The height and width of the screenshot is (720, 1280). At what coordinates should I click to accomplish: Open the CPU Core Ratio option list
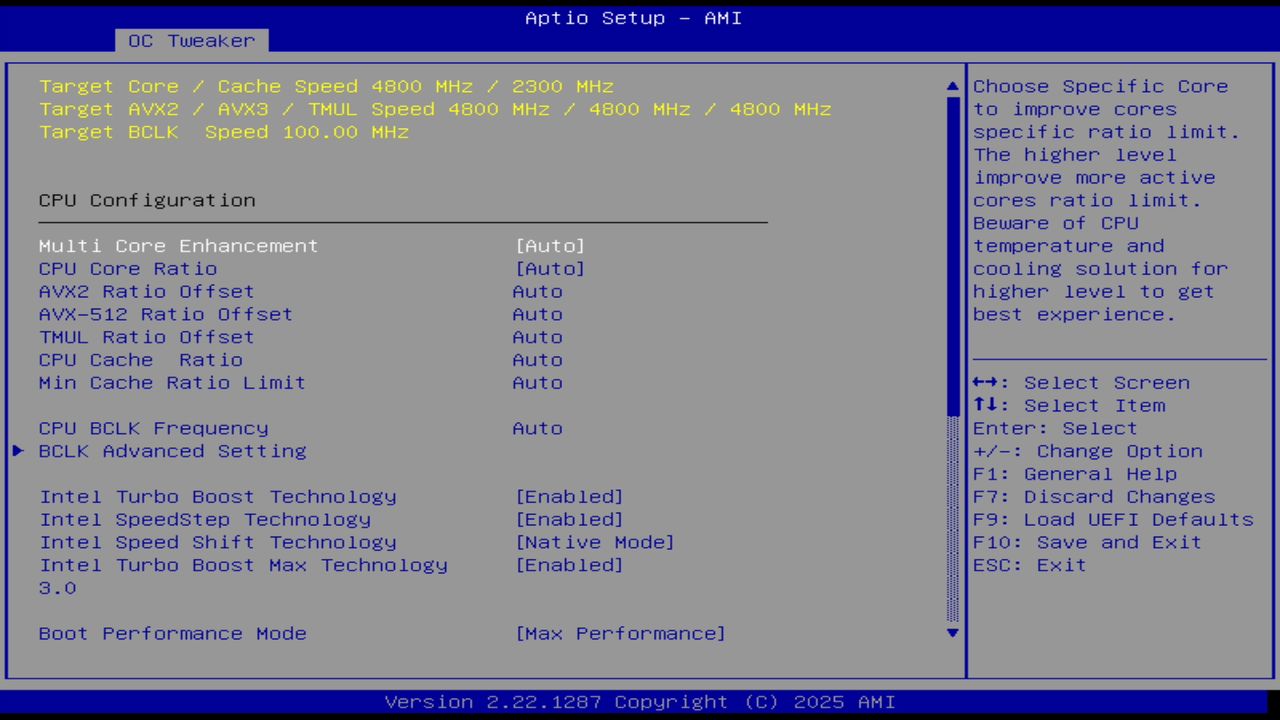pos(550,269)
